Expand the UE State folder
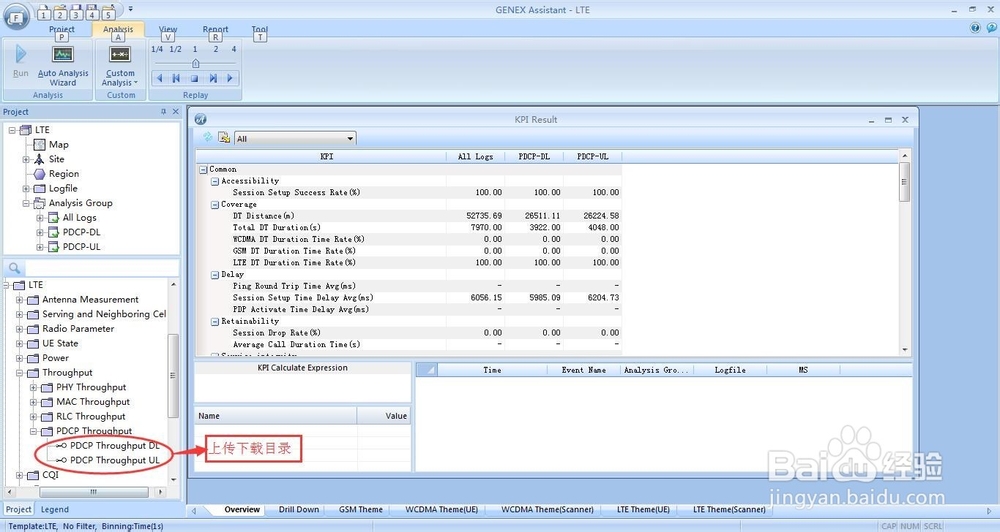The width and height of the screenshot is (1000, 532). click(19, 344)
